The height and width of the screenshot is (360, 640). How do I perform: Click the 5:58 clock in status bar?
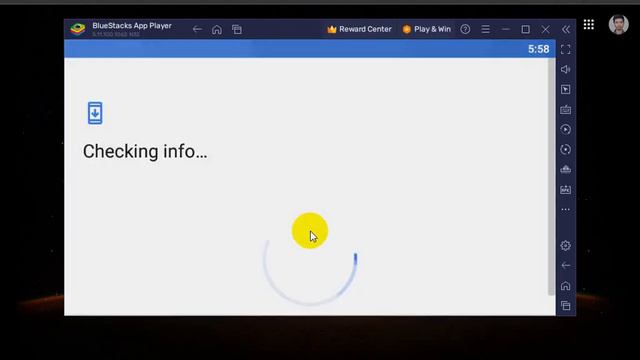click(x=538, y=49)
